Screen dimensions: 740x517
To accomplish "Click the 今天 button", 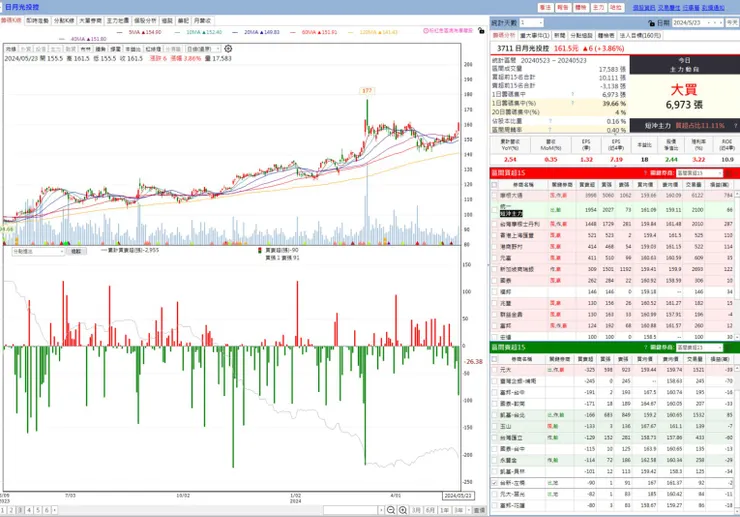I will [x=732, y=23].
